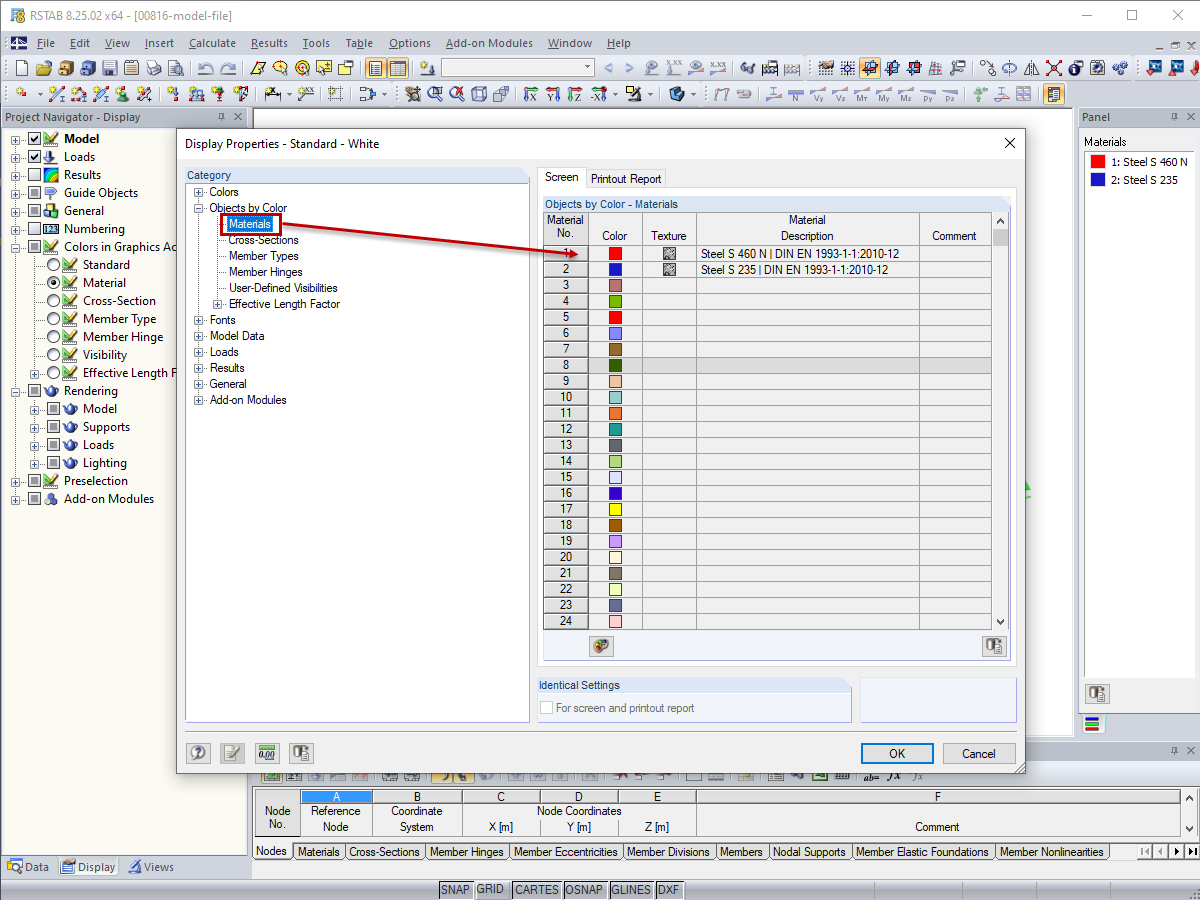Open the New Model icon on the toolbar
This screenshot has height=900, width=1200.
[20, 67]
